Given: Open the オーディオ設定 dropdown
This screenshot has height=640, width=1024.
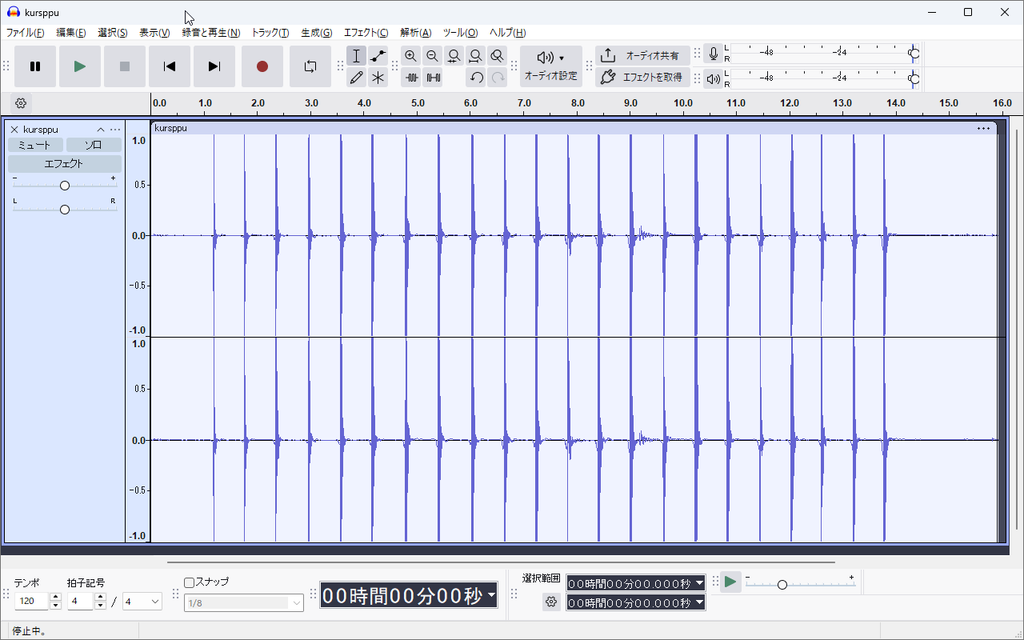Looking at the screenshot, I should [x=551, y=66].
